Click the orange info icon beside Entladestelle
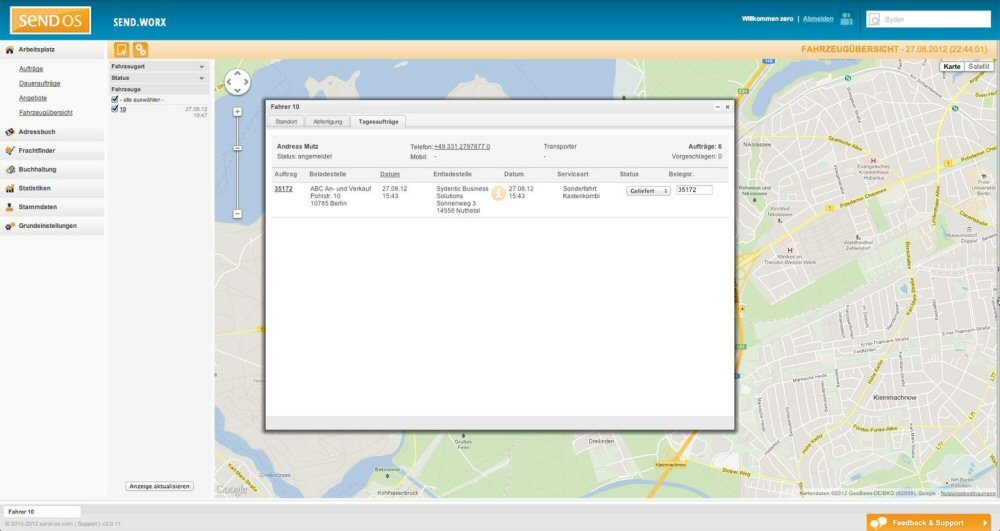The image size is (1000, 531). click(x=498, y=193)
